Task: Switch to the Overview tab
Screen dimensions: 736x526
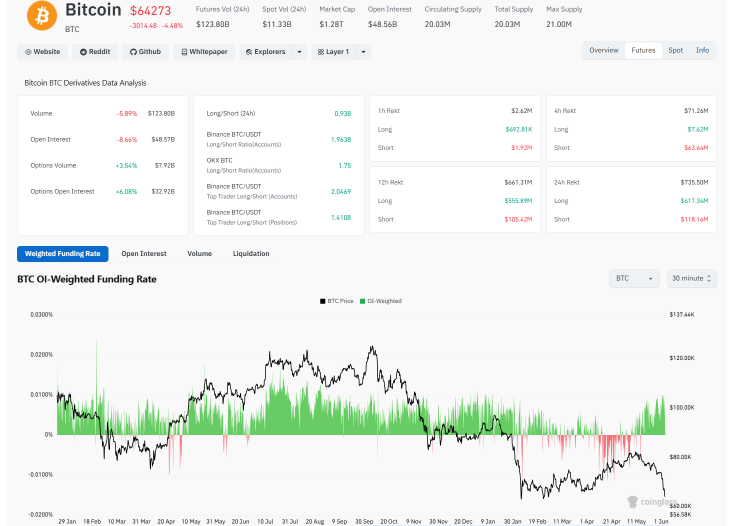Action: pyautogui.click(x=604, y=50)
